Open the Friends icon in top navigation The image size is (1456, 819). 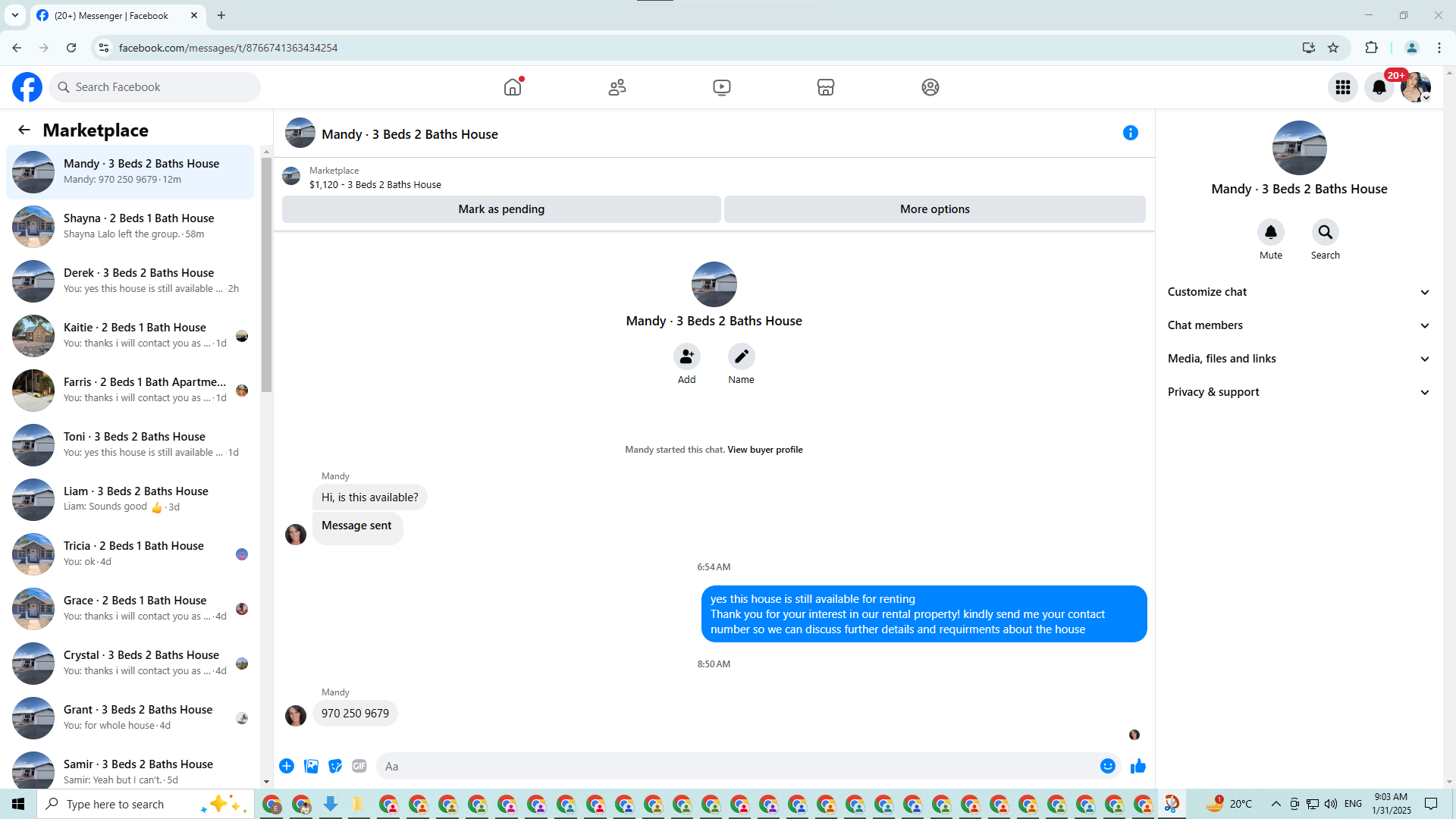(617, 87)
